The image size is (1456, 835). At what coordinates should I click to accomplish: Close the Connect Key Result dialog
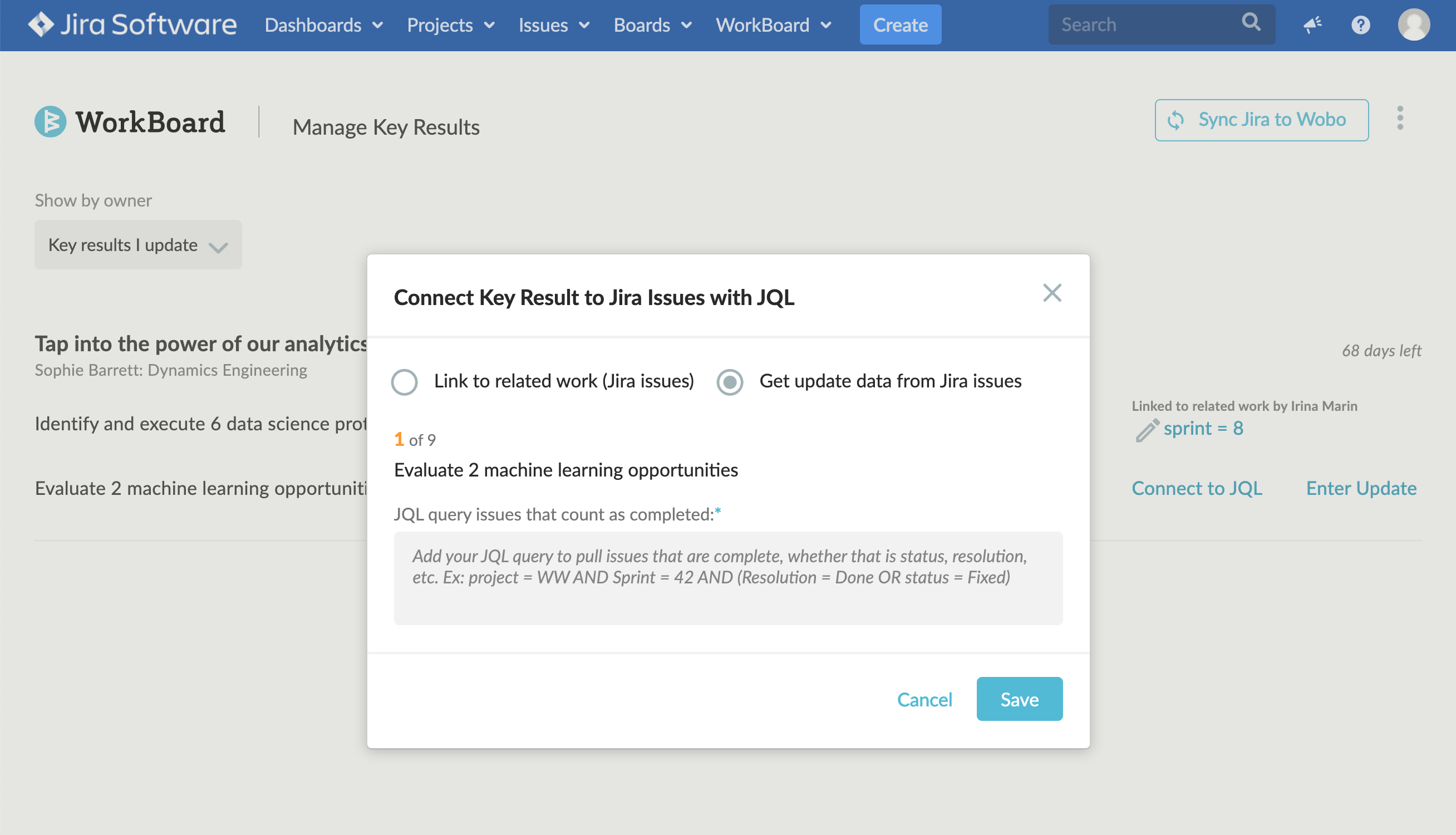1052,293
